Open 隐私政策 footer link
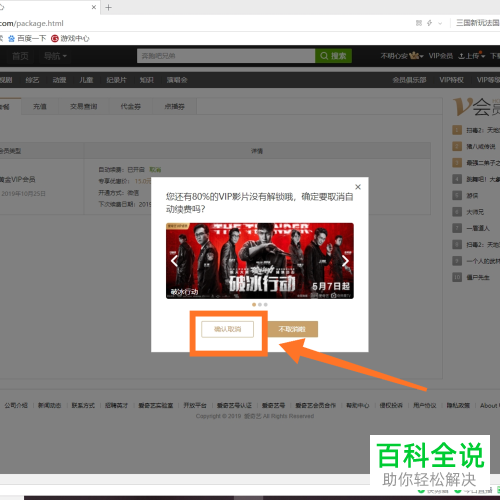Screen dimensions: 500x500 pos(458,405)
